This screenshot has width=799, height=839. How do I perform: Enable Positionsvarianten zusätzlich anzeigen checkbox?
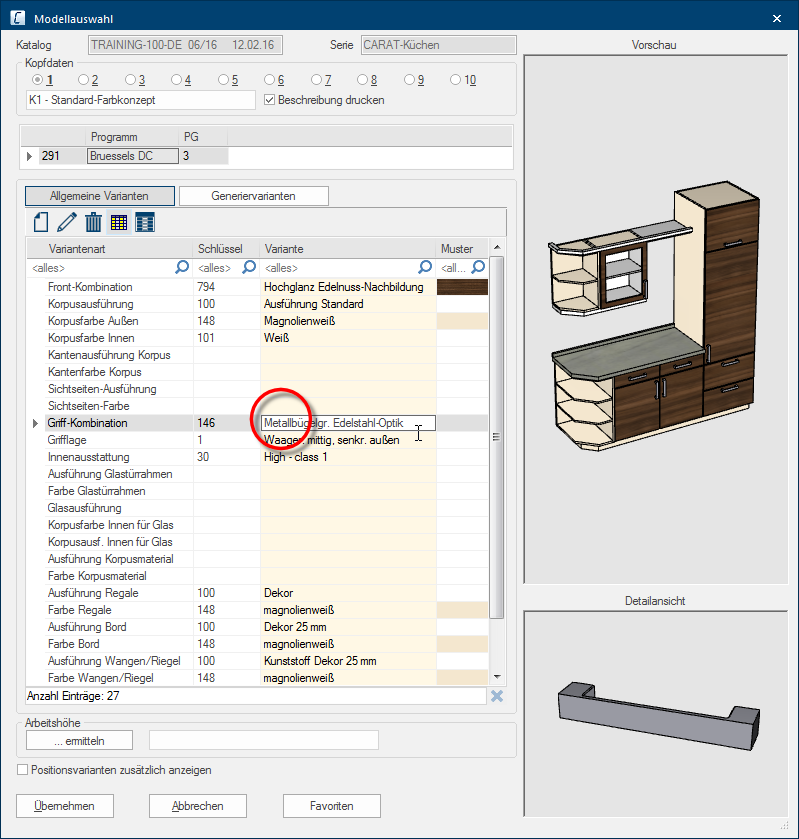pyautogui.click(x=23, y=770)
